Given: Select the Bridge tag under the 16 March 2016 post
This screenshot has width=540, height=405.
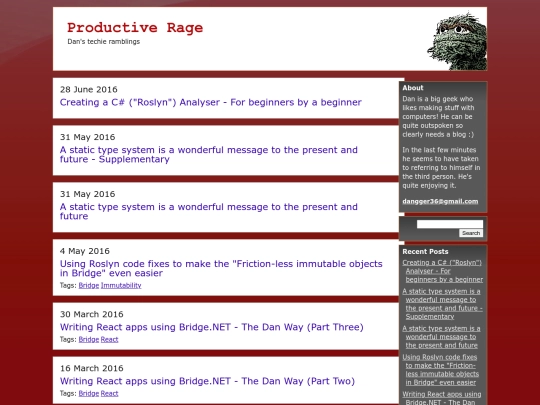Looking at the screenshot, I should click(x=89, y=394).
